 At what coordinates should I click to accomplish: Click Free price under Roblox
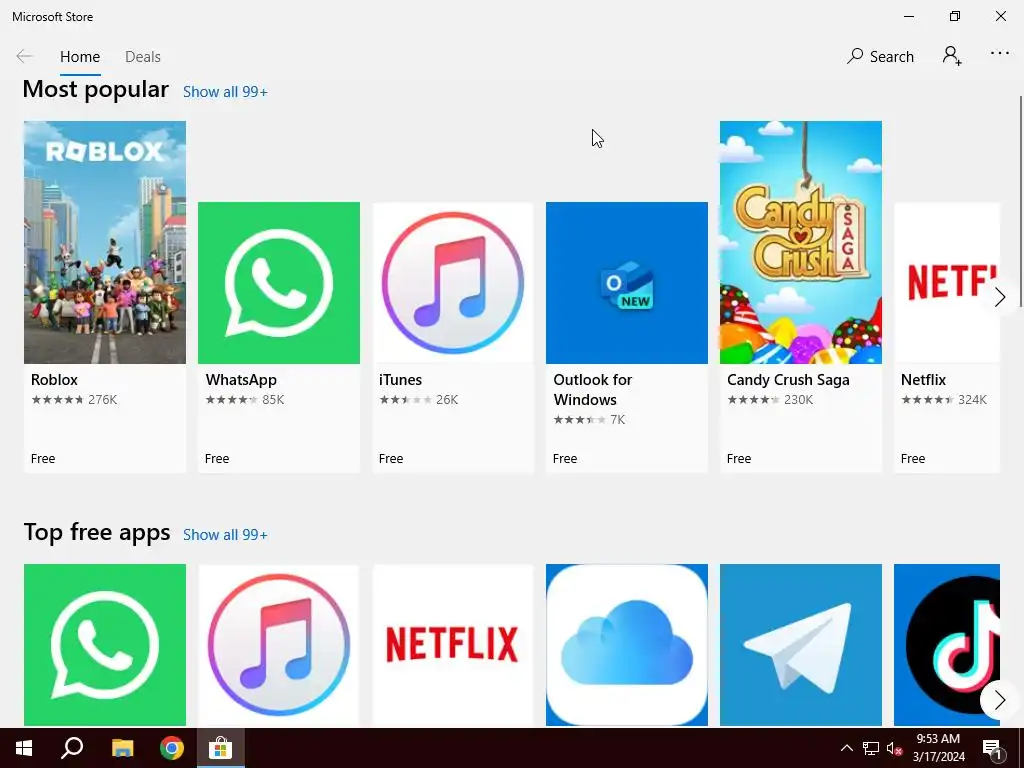[x=43, y=458]
